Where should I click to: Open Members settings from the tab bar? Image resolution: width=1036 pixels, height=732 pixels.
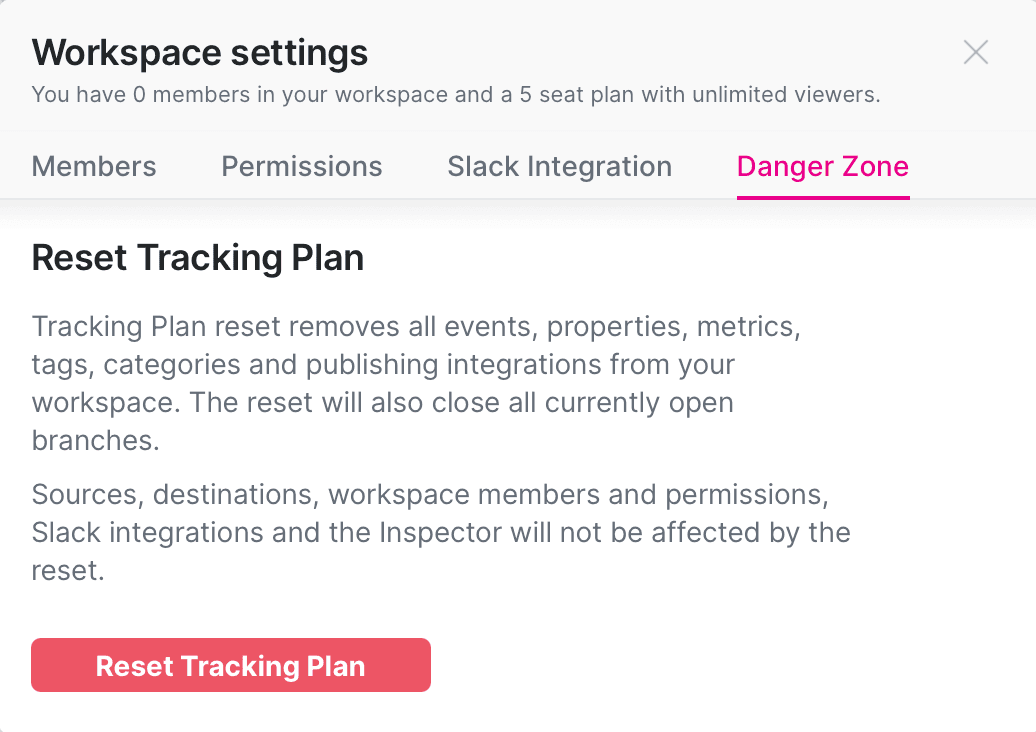click(93, 166)
